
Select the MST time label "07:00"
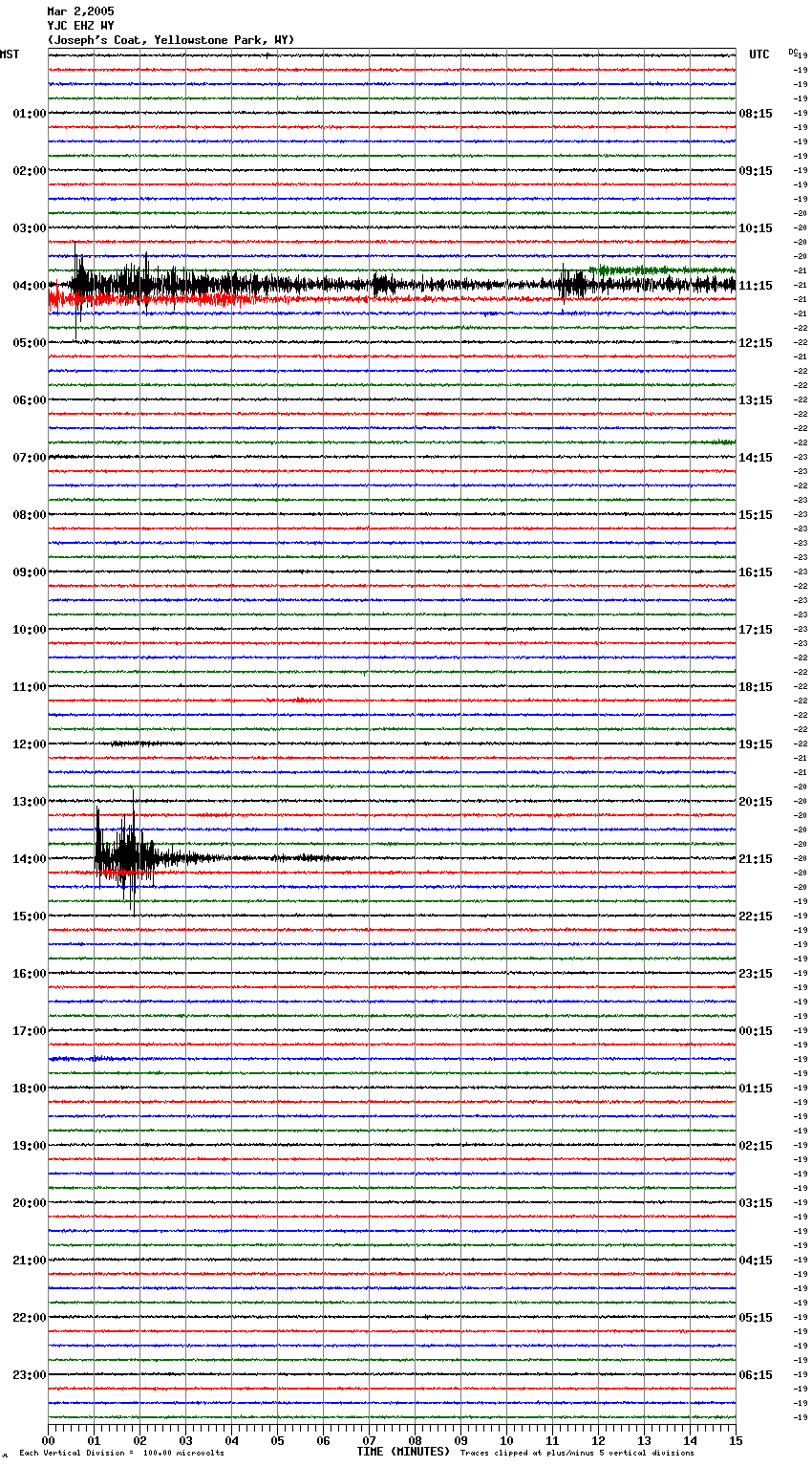(x=30, y=458)
